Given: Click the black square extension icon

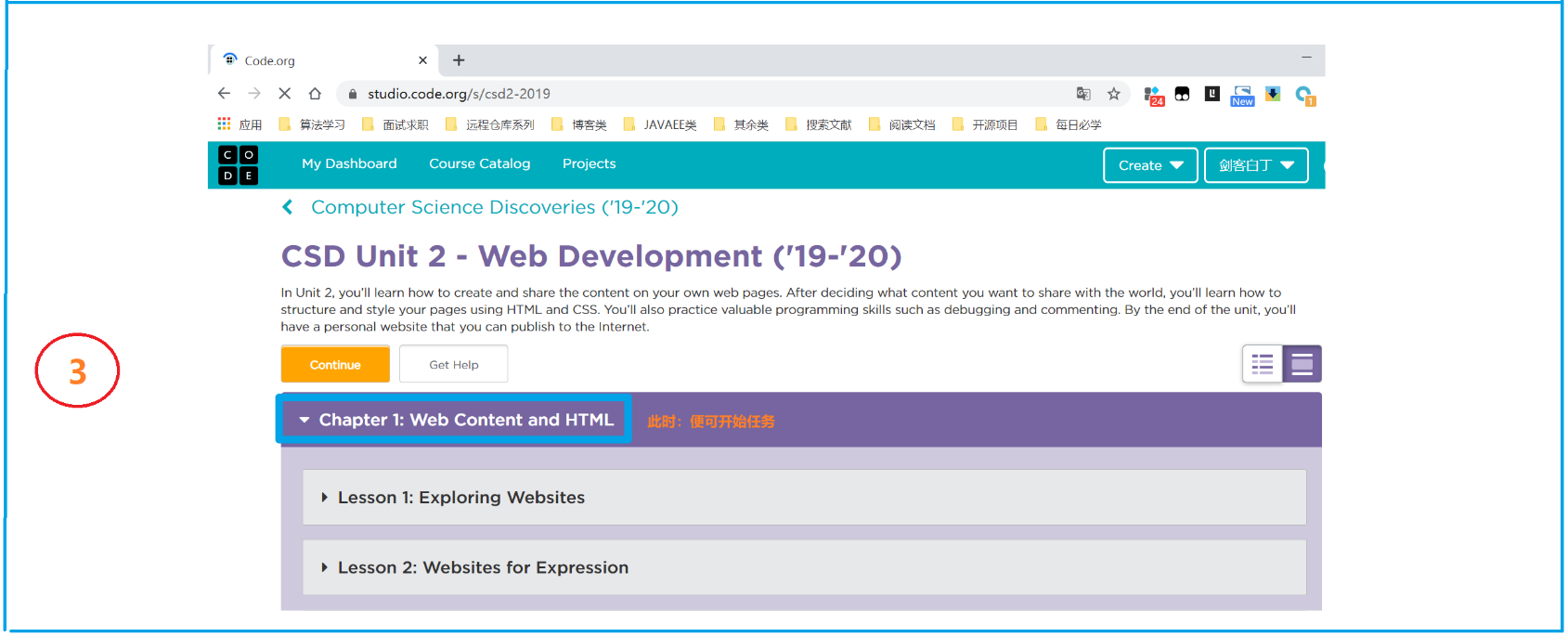Looking at the screenshot, I should pos(1212,93).
